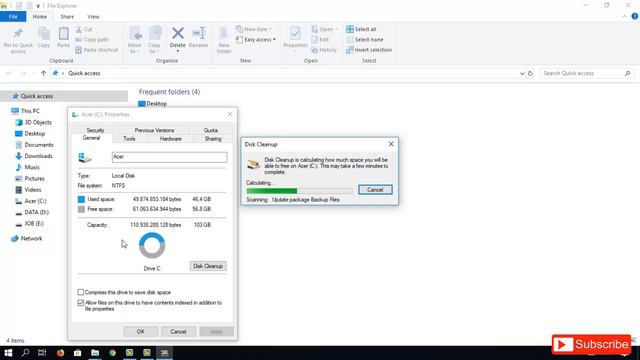The width and height of the screenshot is (640, 360).
Task: Select Music in navigation pane
Action: point(27,167)
